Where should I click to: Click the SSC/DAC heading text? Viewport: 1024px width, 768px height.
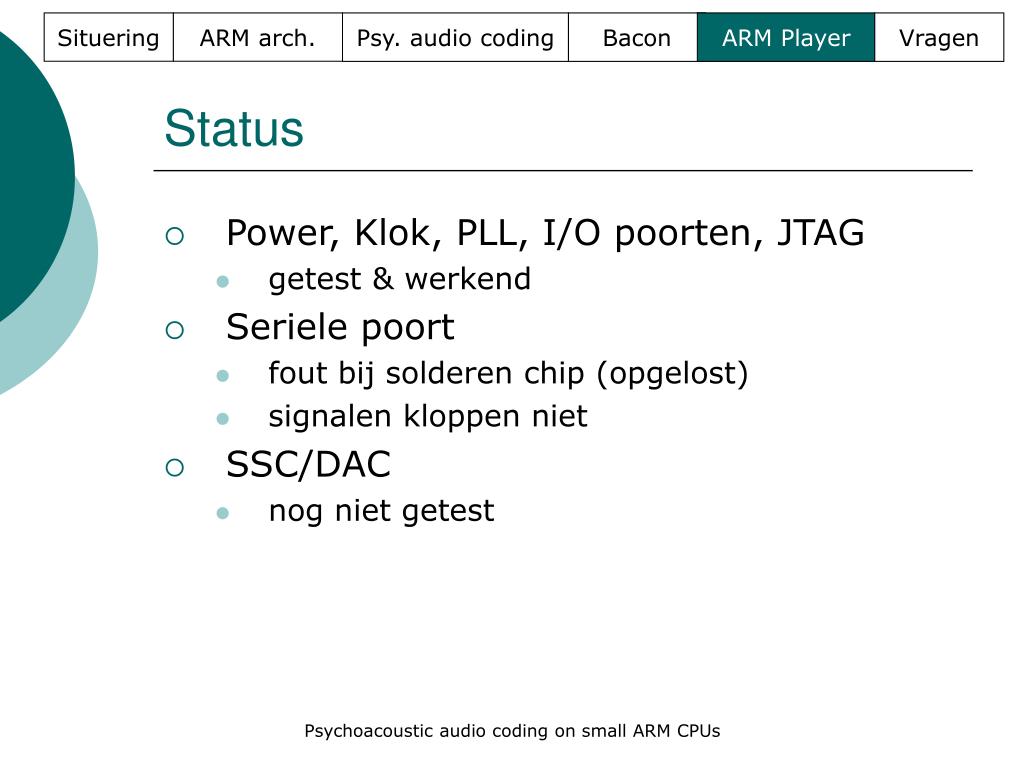point(308,465)
